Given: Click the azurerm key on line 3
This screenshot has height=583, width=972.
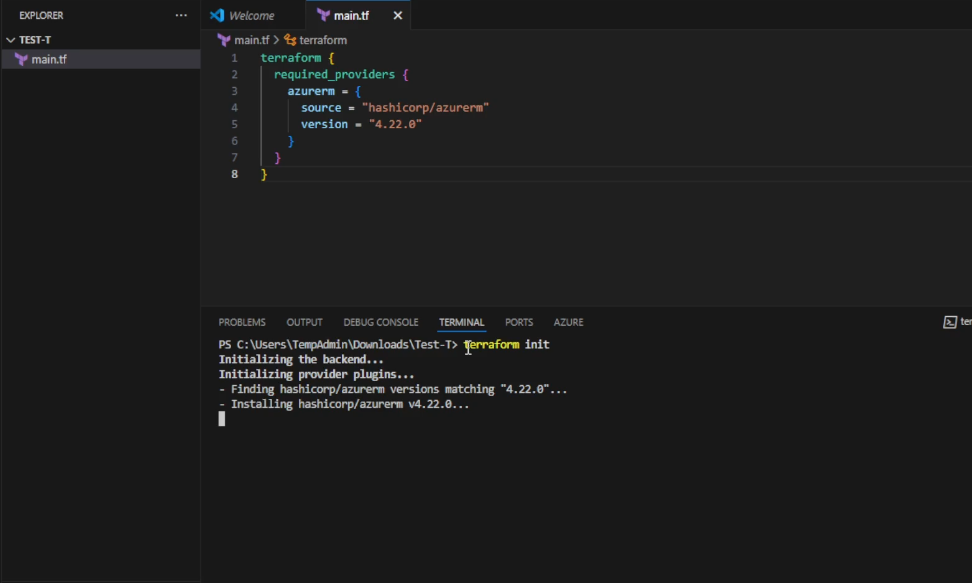Looking at the screenshot, I should (x=311, y=91).
